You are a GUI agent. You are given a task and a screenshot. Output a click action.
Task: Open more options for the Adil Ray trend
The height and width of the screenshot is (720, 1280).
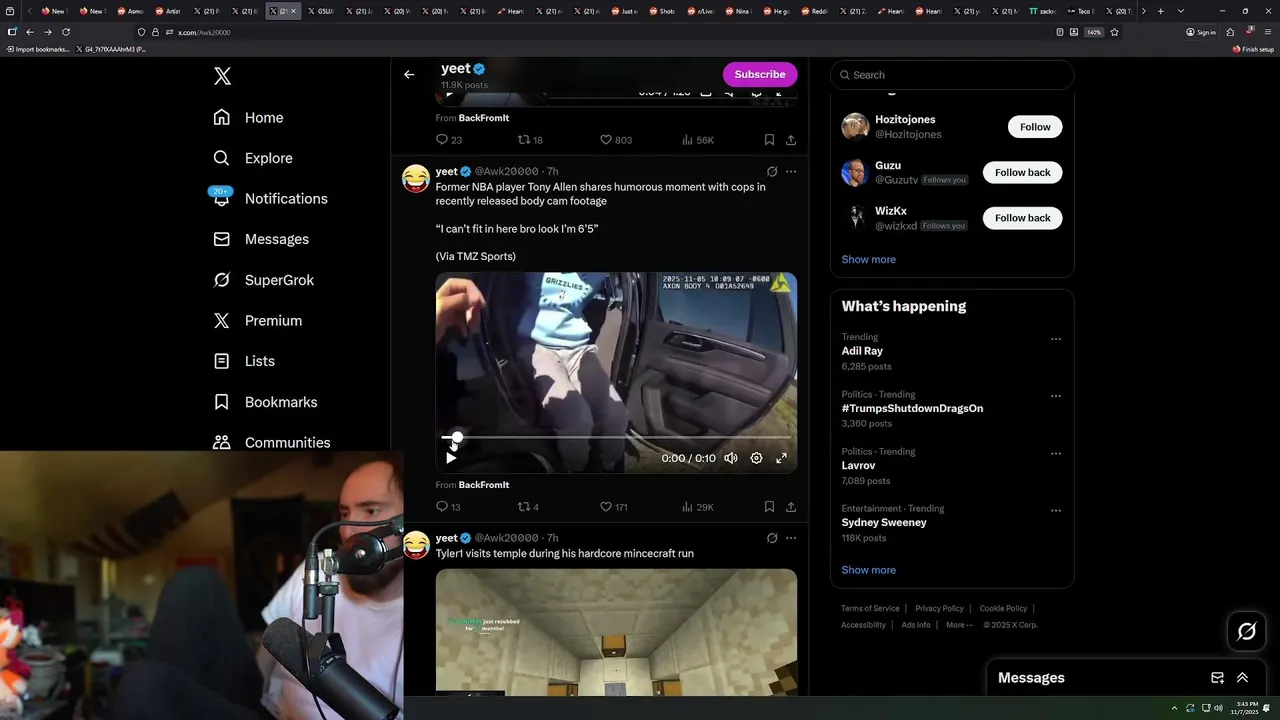pyautogui.click(x=1056, y=339)
